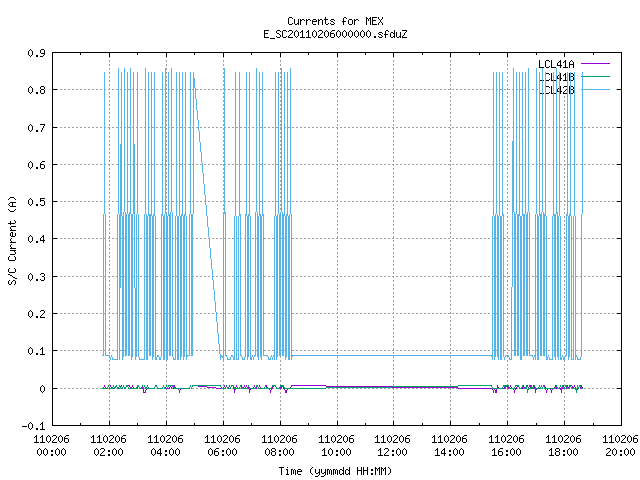Click the y-axis tick value 0.6
The image size is (640, 480).
click(x=36, y=165)
